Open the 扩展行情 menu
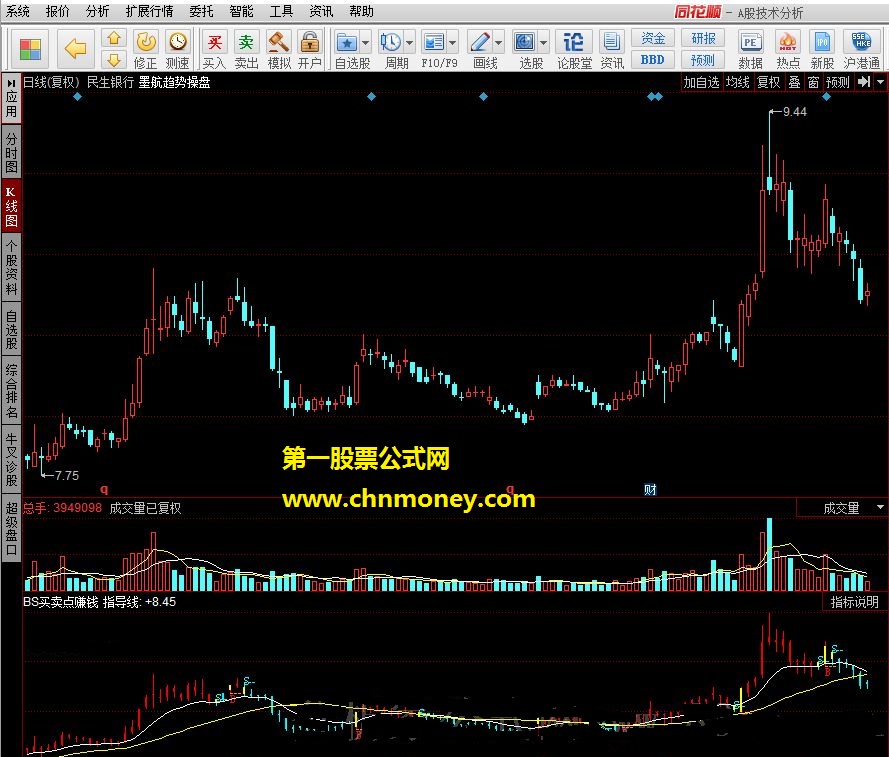Image resolution: width=889 pixels, height=757 pixels. coord(150,11)
